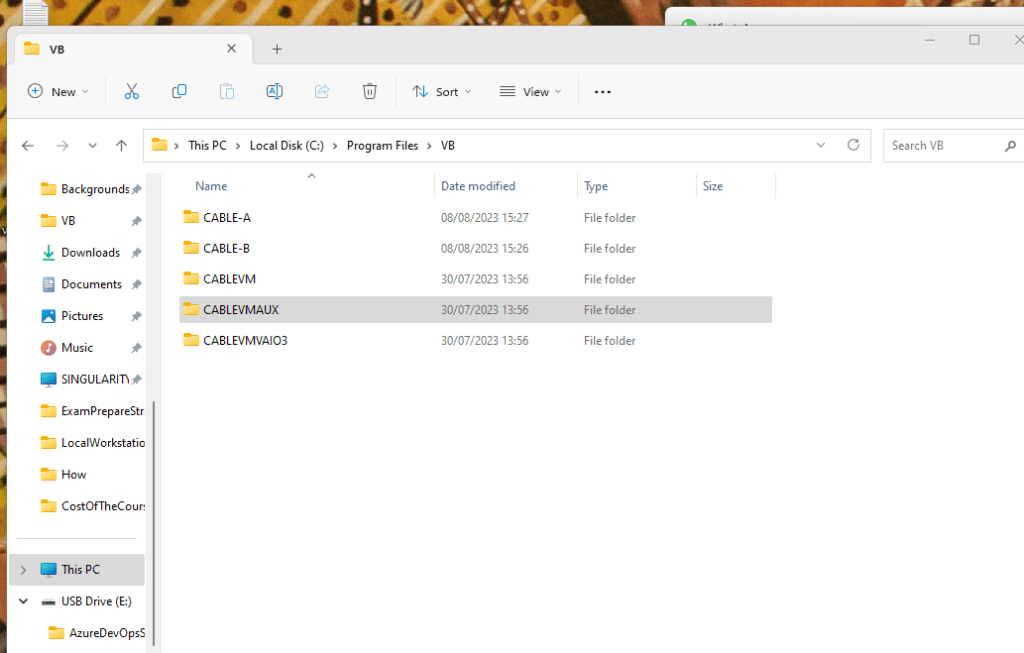Open Pictures in sidebar
Viewport: 1024px width, 653px height.
pyautogui.click(x=72, y=316)
